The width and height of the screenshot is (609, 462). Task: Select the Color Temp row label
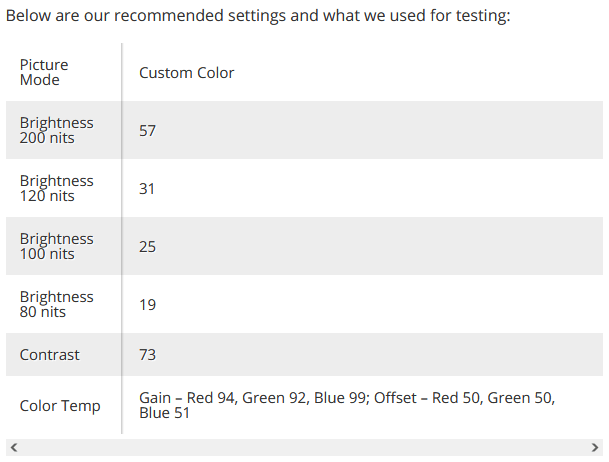tap(60, 406)
